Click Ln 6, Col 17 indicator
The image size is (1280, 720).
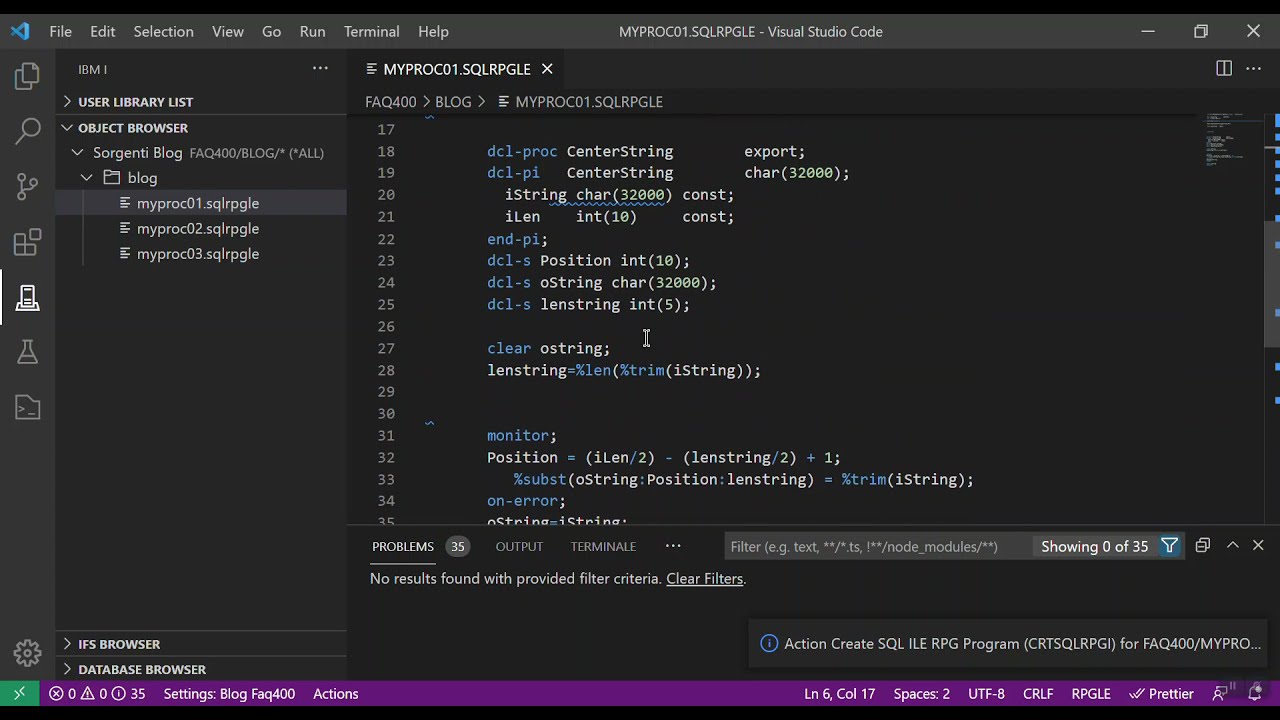coord(839,693)
